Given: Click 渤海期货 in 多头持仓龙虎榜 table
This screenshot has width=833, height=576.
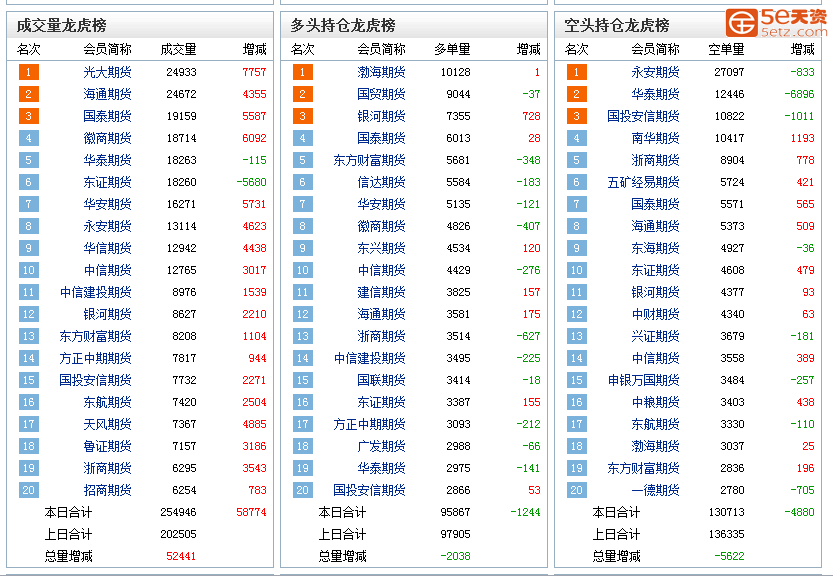Looking at the screenshot, I should point(381,72).
